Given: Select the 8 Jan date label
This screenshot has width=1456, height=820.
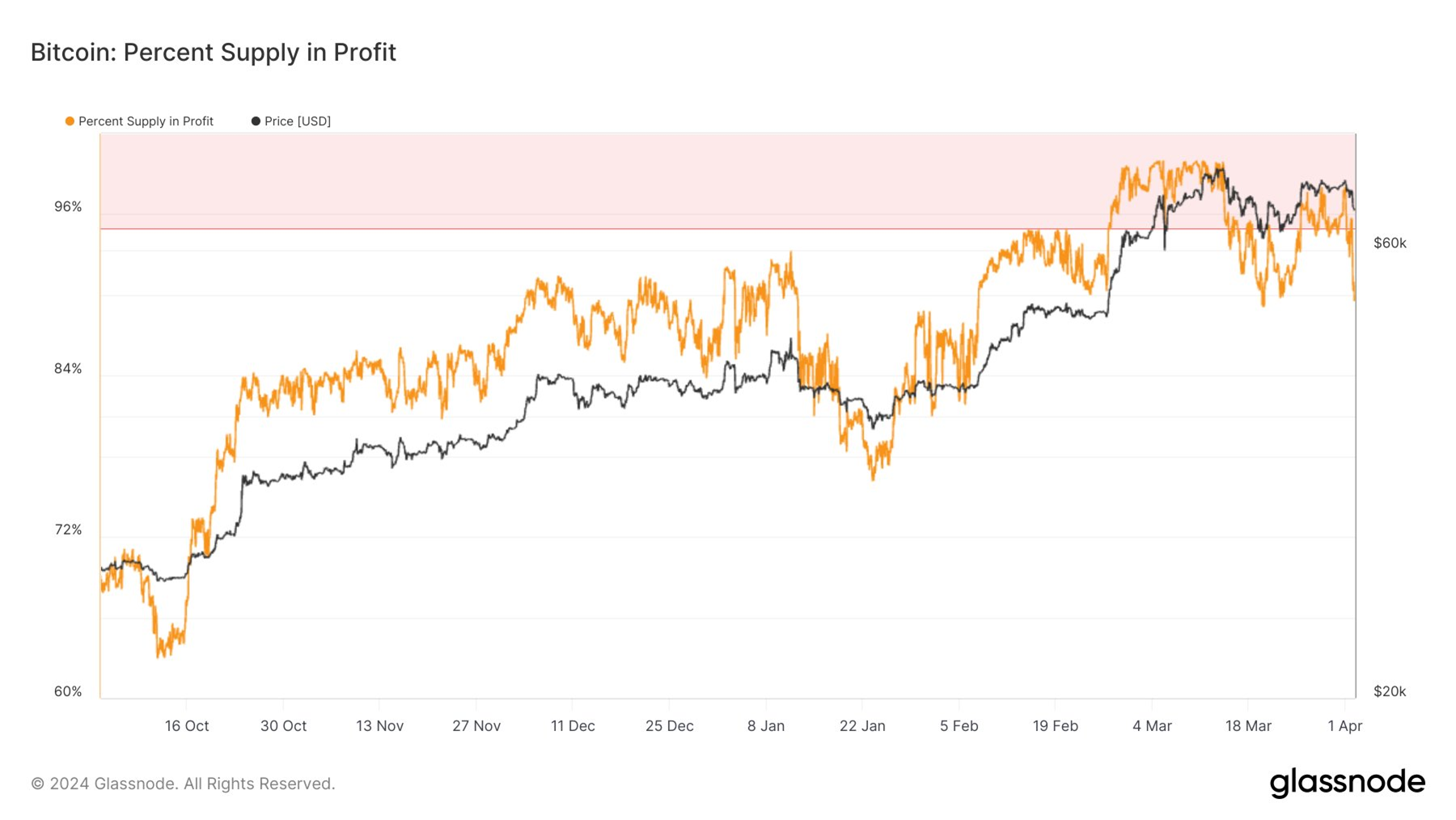Looking at the screenshot, I should click(766, 726).
